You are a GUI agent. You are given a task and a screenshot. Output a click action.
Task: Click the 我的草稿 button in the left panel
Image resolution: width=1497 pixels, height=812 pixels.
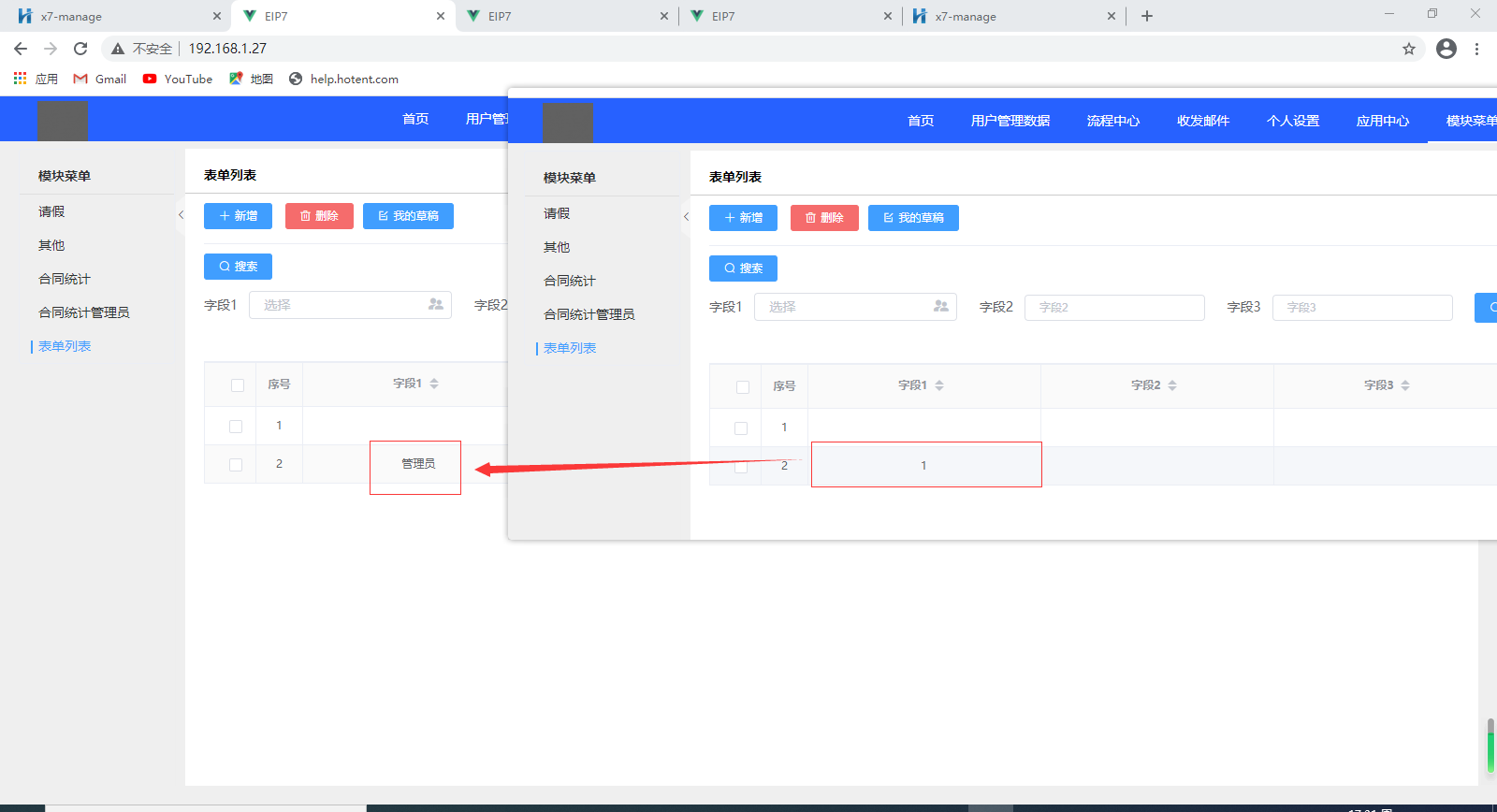coord(408,216)
